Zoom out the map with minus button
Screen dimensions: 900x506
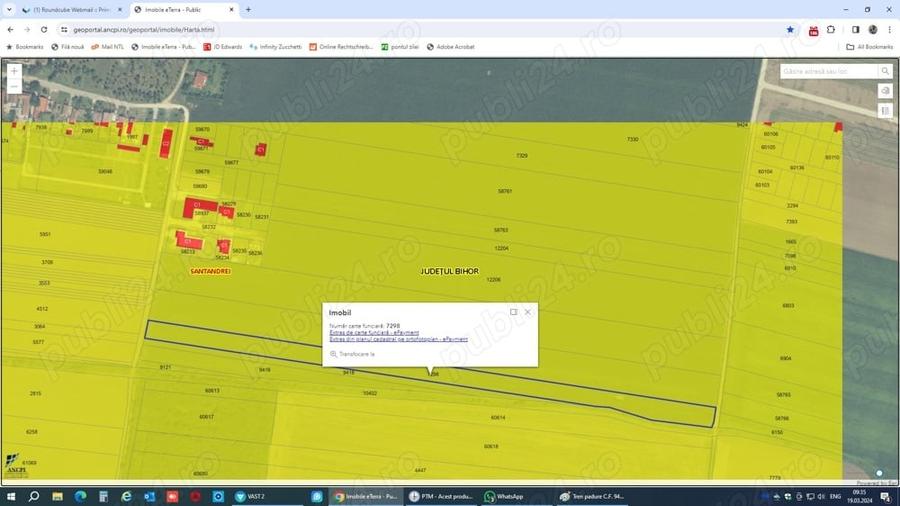[x=14, y=87]
